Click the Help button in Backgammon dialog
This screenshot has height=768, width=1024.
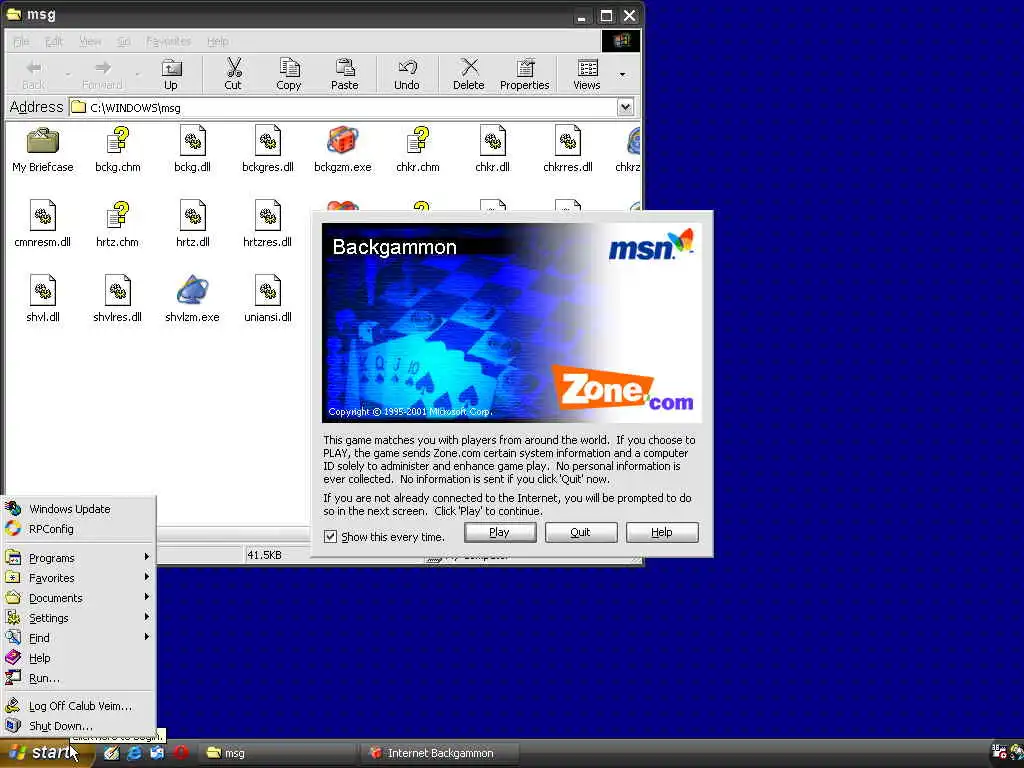point(662,532)
